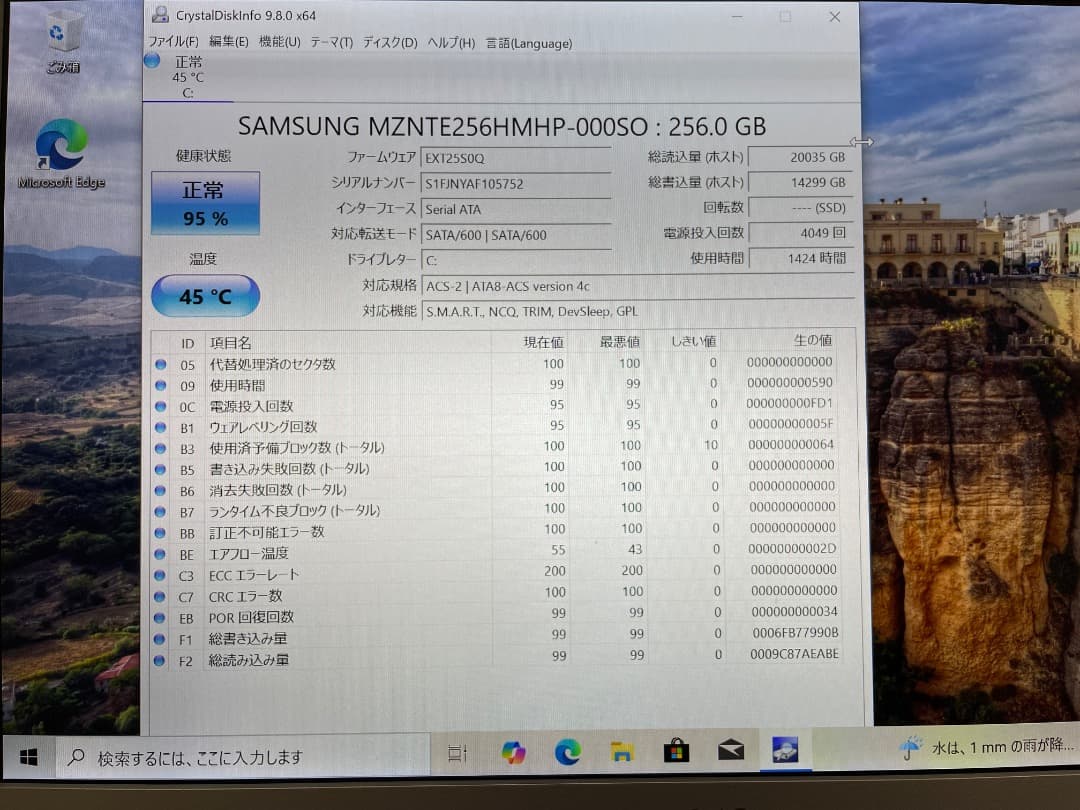
Task: Click the yellow 45 °C temperature indicator
Action: pos(204,295)
